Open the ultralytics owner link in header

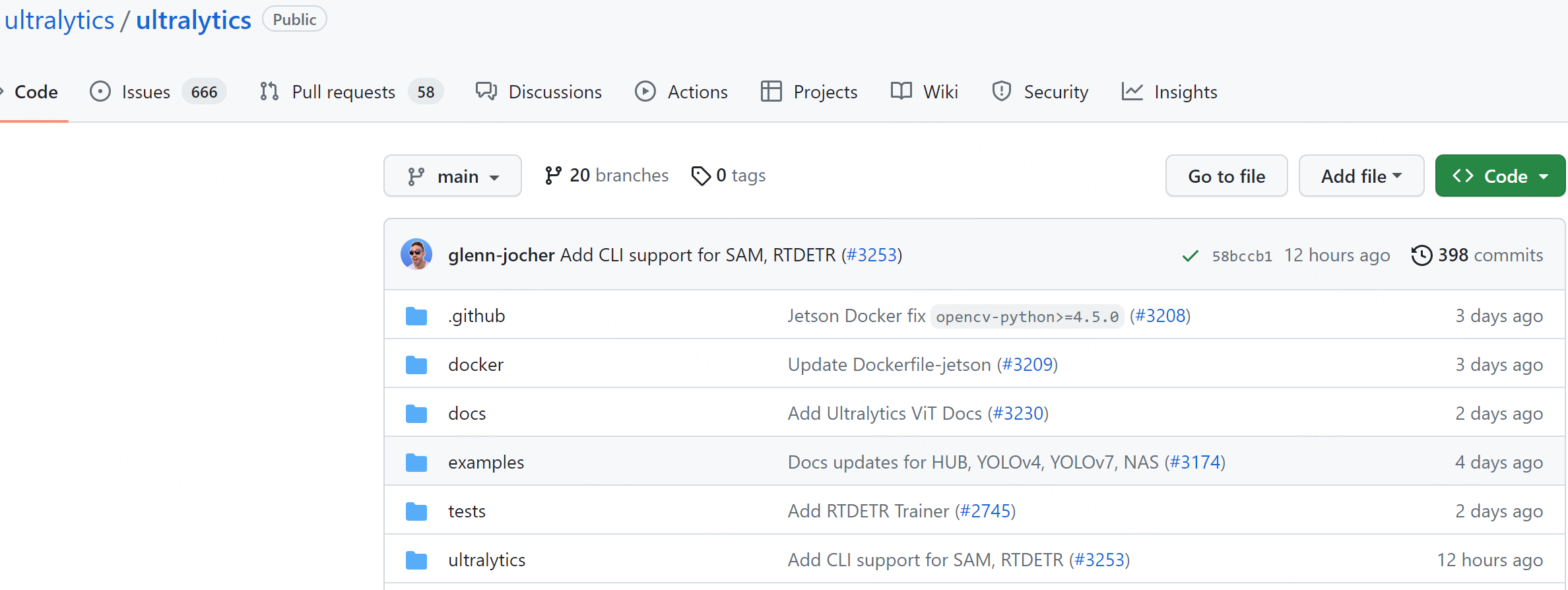pos(59,20)
